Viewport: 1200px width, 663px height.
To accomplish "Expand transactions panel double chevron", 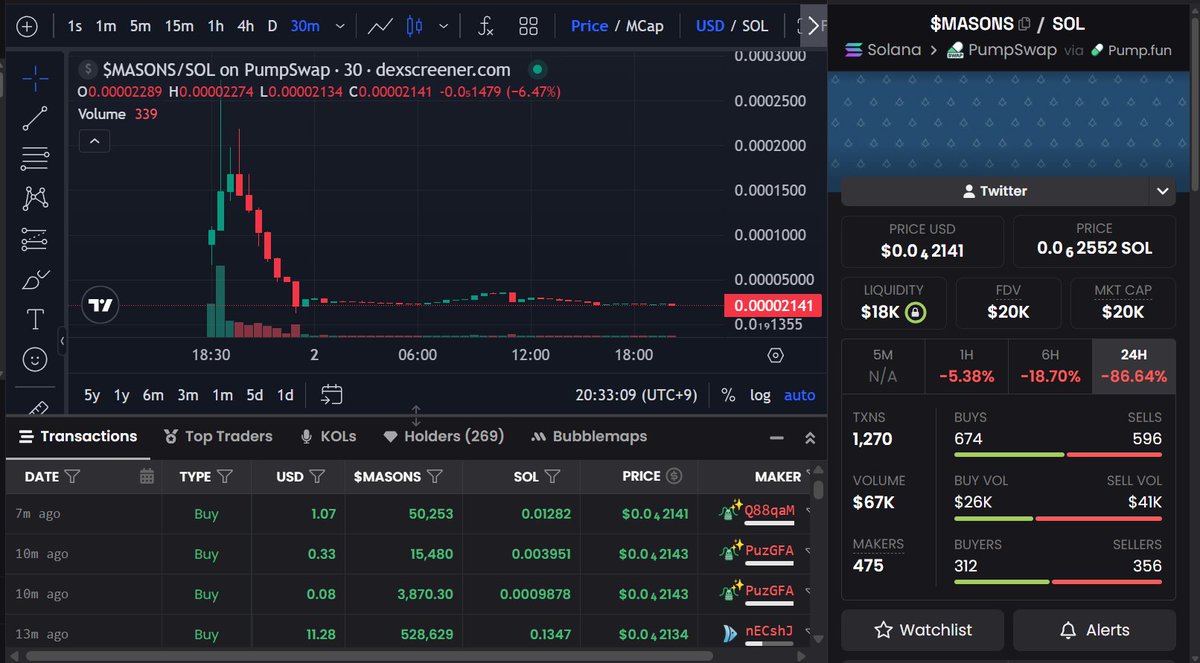I will [x=810, y=438].
